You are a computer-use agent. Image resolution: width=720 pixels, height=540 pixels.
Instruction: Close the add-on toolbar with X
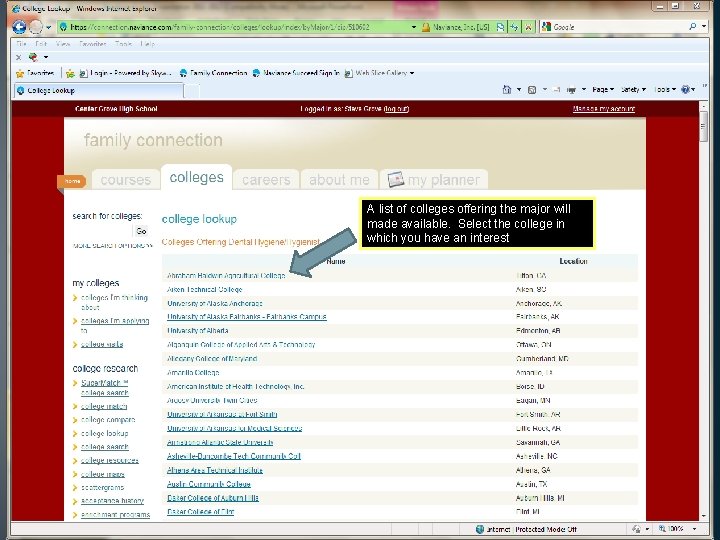[18, 57]
